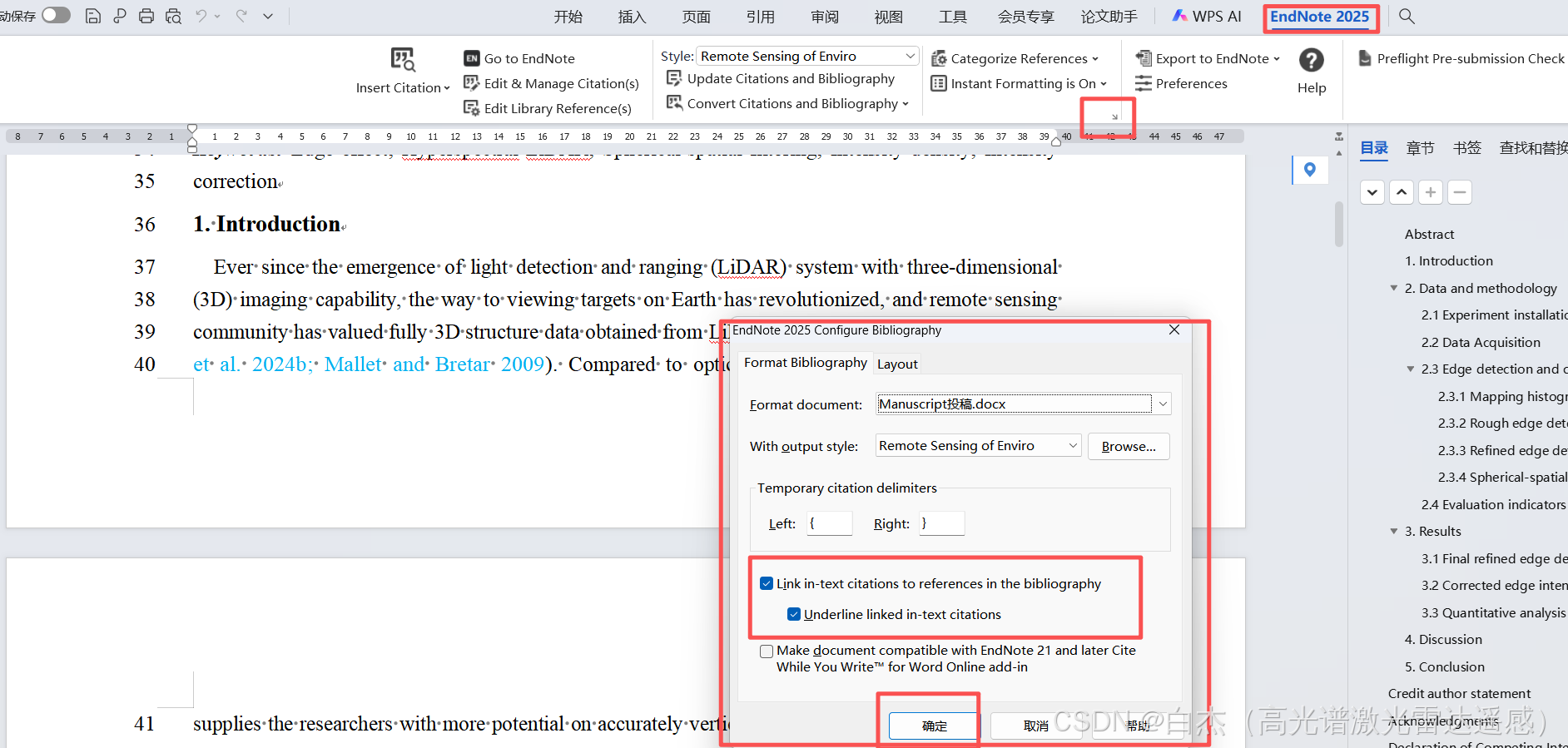Screen dimensions: 1568x748
Task: Go to 1. Introduction in outline
Action: pos(1448,260)
